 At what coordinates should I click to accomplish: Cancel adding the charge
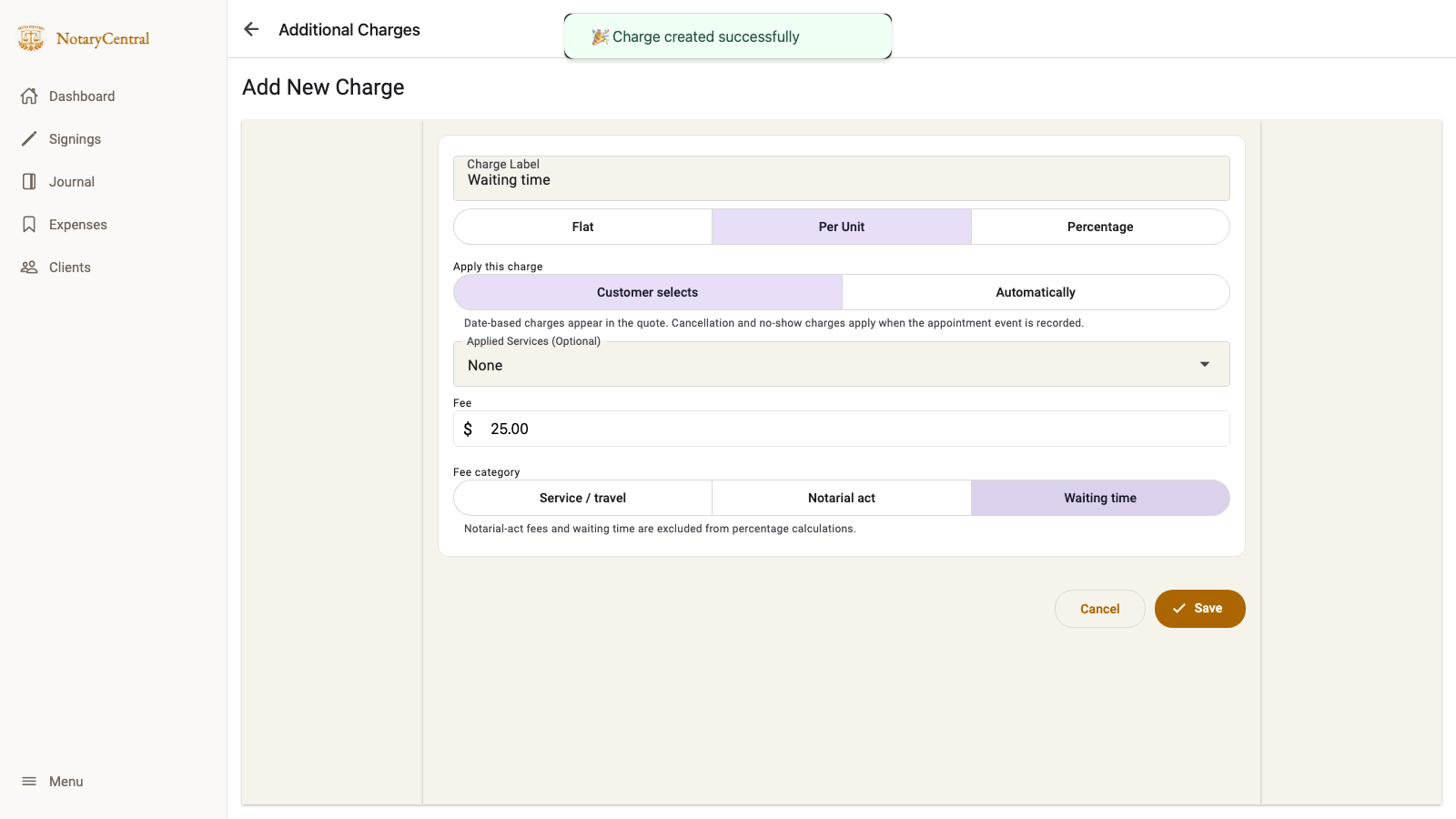coord(1099,609)
